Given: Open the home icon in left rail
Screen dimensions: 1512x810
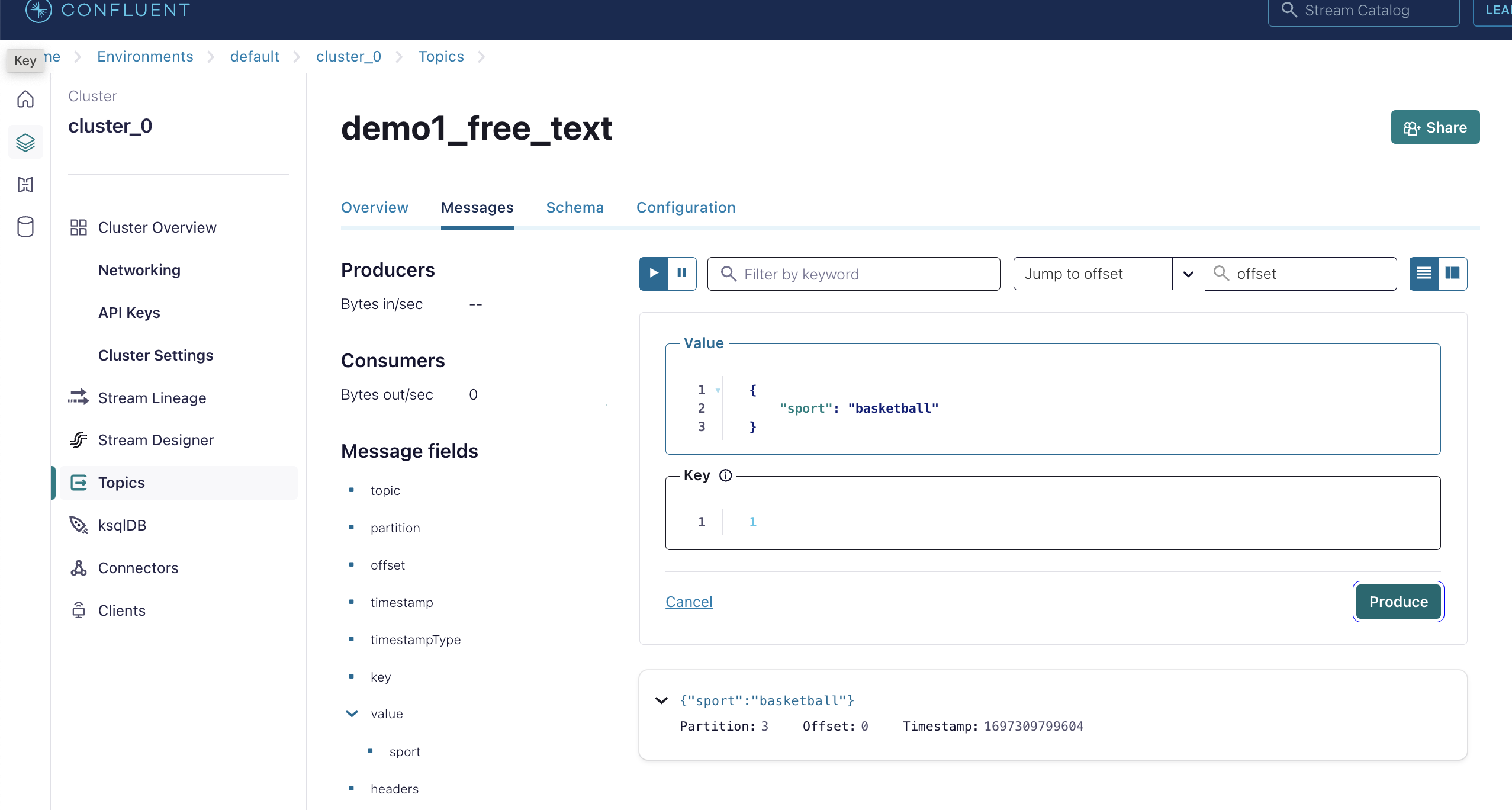Looking at the screenshot, I should (x=25, y=99).
